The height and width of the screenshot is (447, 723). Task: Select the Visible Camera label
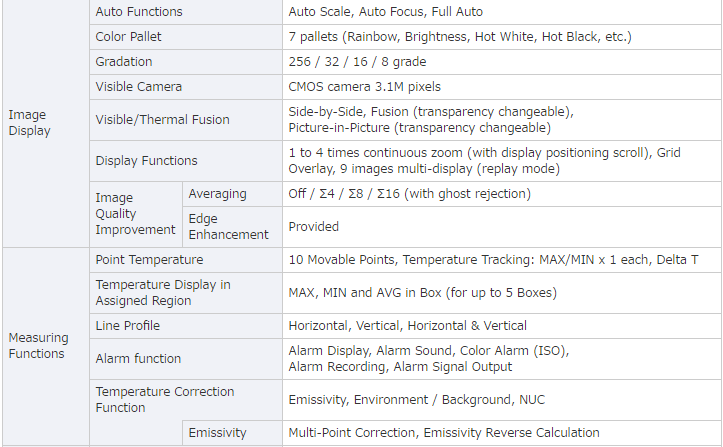138,87
